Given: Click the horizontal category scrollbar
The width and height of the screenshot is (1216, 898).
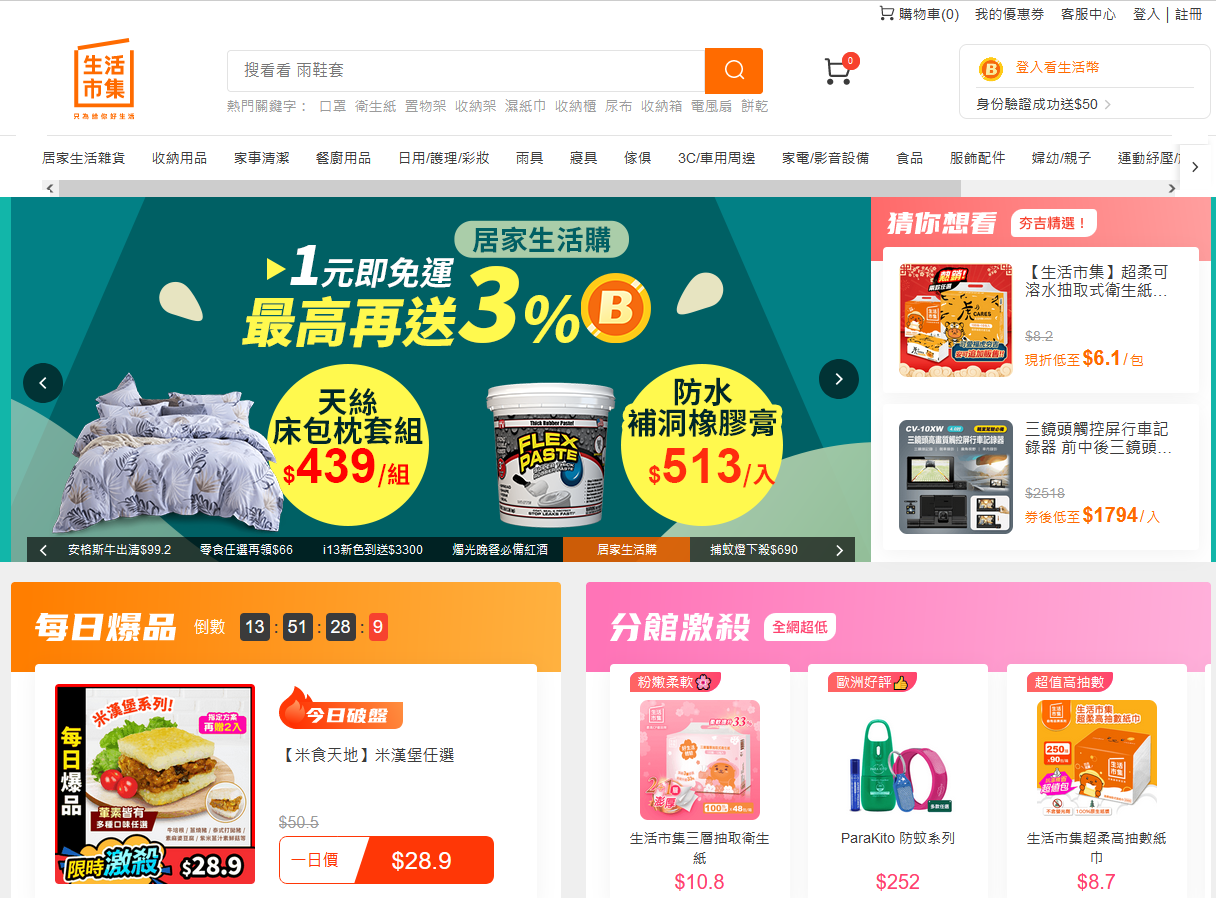Looking at the screenshot, I should pos(502,188).
